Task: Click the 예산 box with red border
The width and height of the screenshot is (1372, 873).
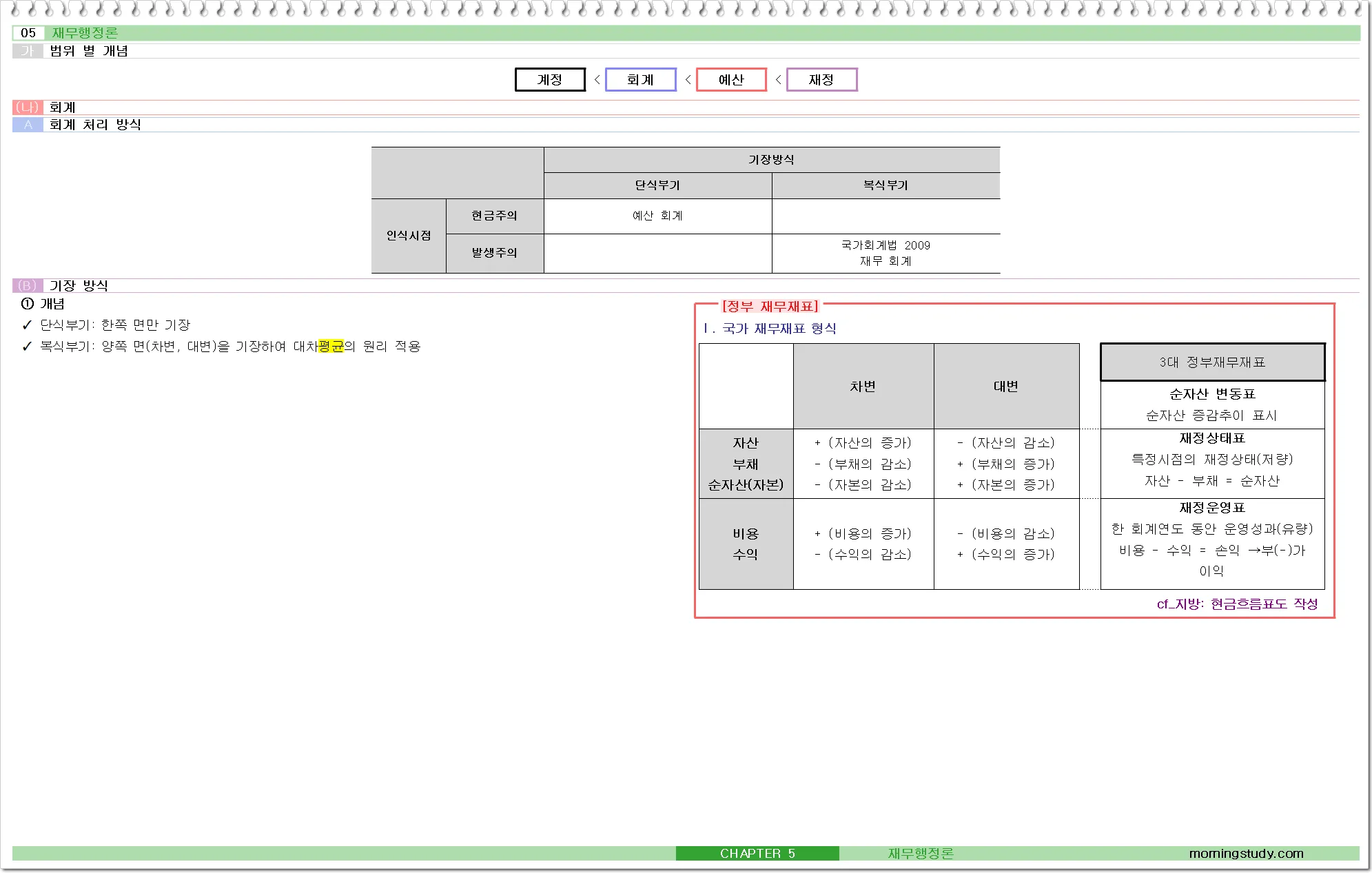Action: pos(731,79)
